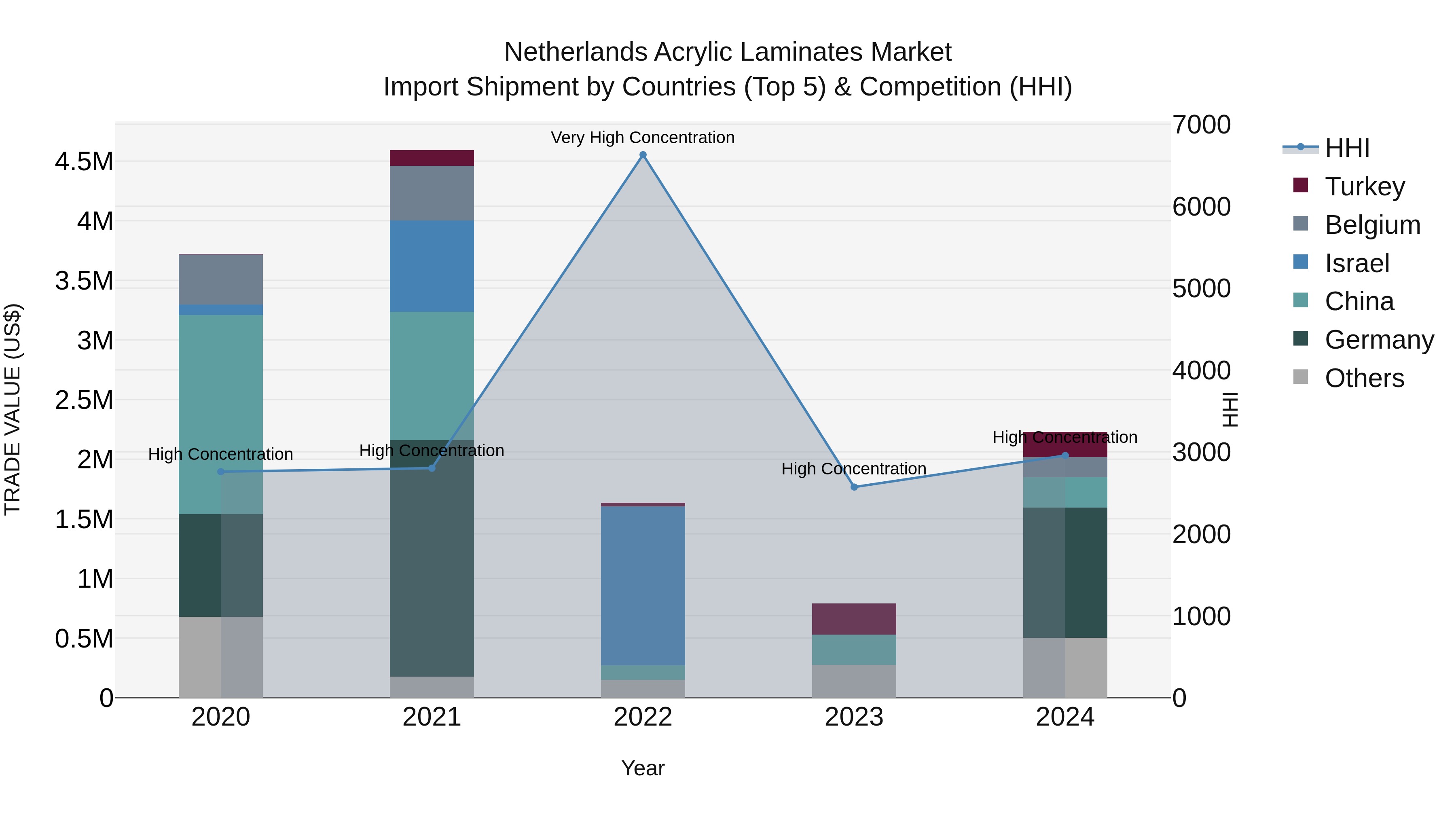Click the 2022 x-axis label
The width and height of the screenshot is (1456, 819).
[x=643, y=717]
